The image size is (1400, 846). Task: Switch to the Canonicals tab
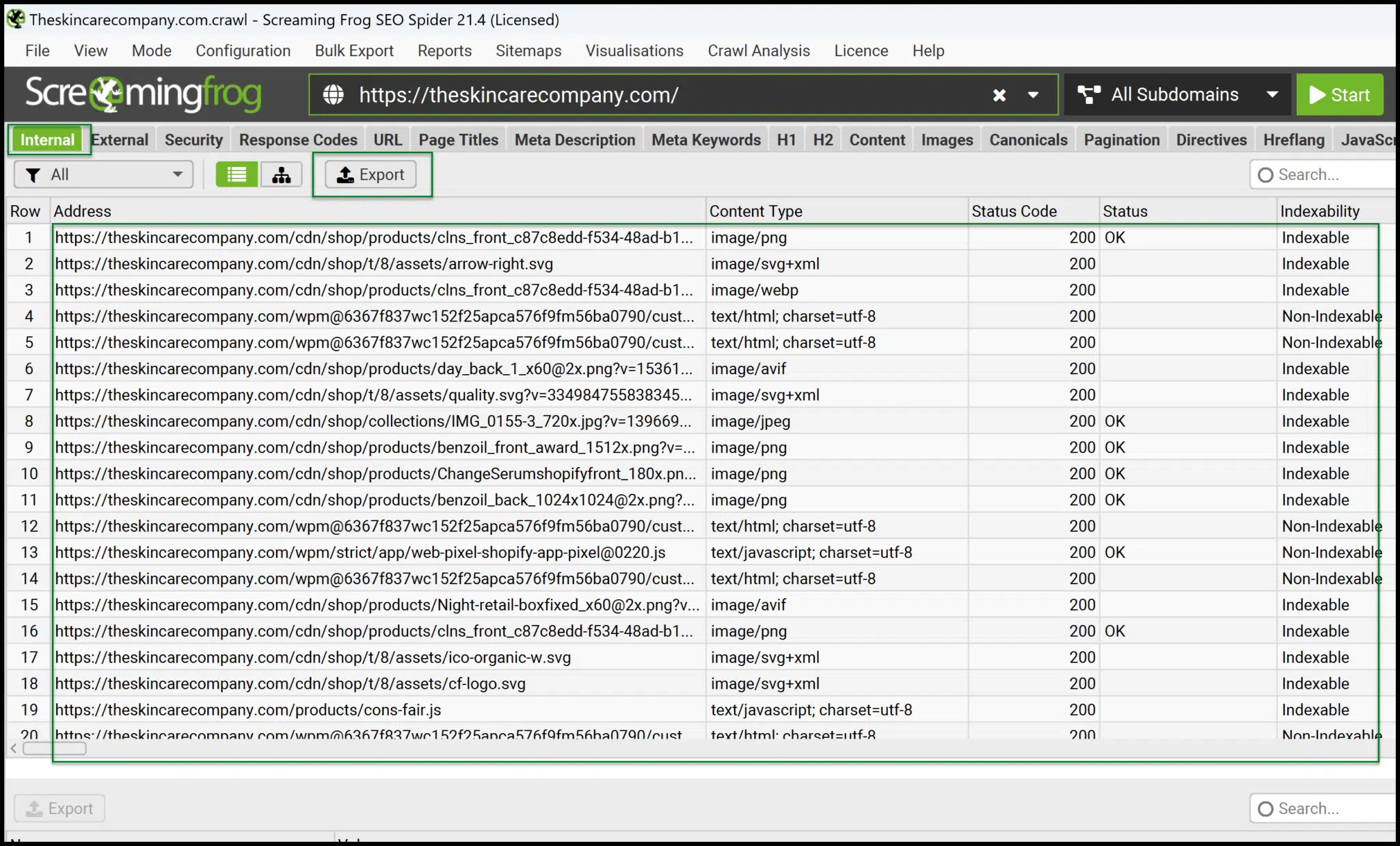tap(1029, 140)
